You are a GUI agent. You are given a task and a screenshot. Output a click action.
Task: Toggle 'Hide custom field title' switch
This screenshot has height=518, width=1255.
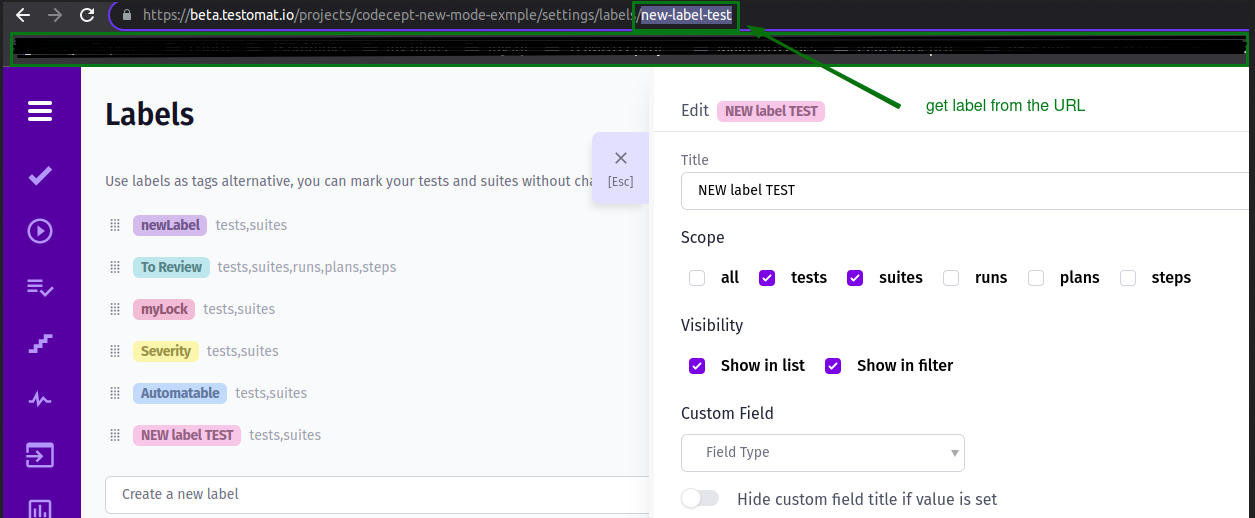(x=700, y=499)
